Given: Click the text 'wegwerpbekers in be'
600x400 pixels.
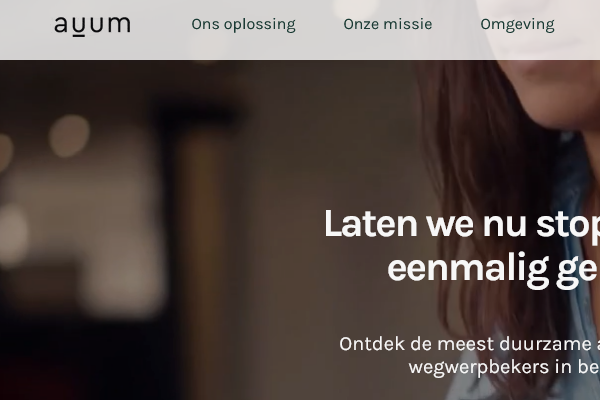Looking at the screenshot, I should [x=504, y=367].
